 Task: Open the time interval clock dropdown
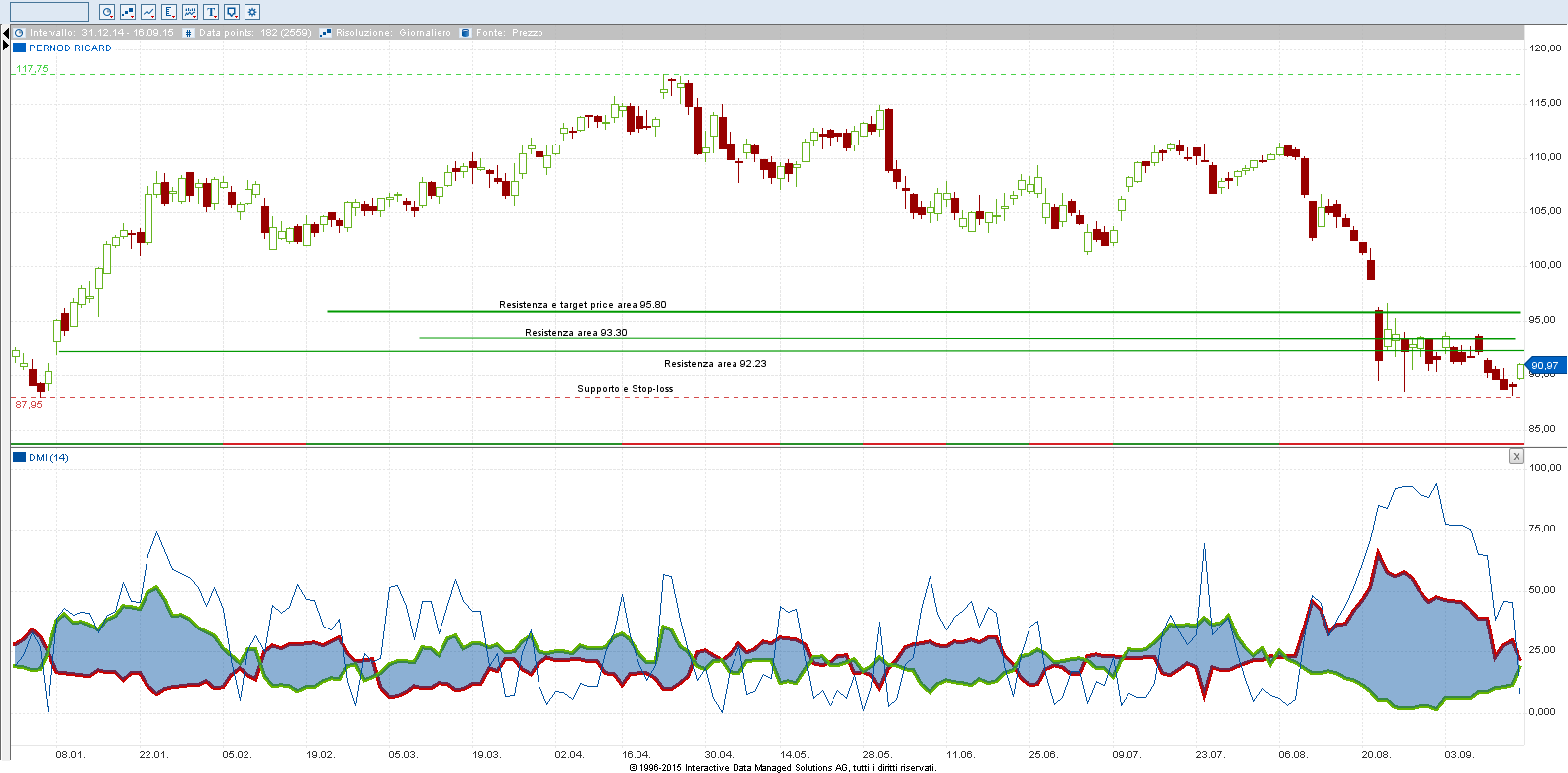(x=107, y=12)
